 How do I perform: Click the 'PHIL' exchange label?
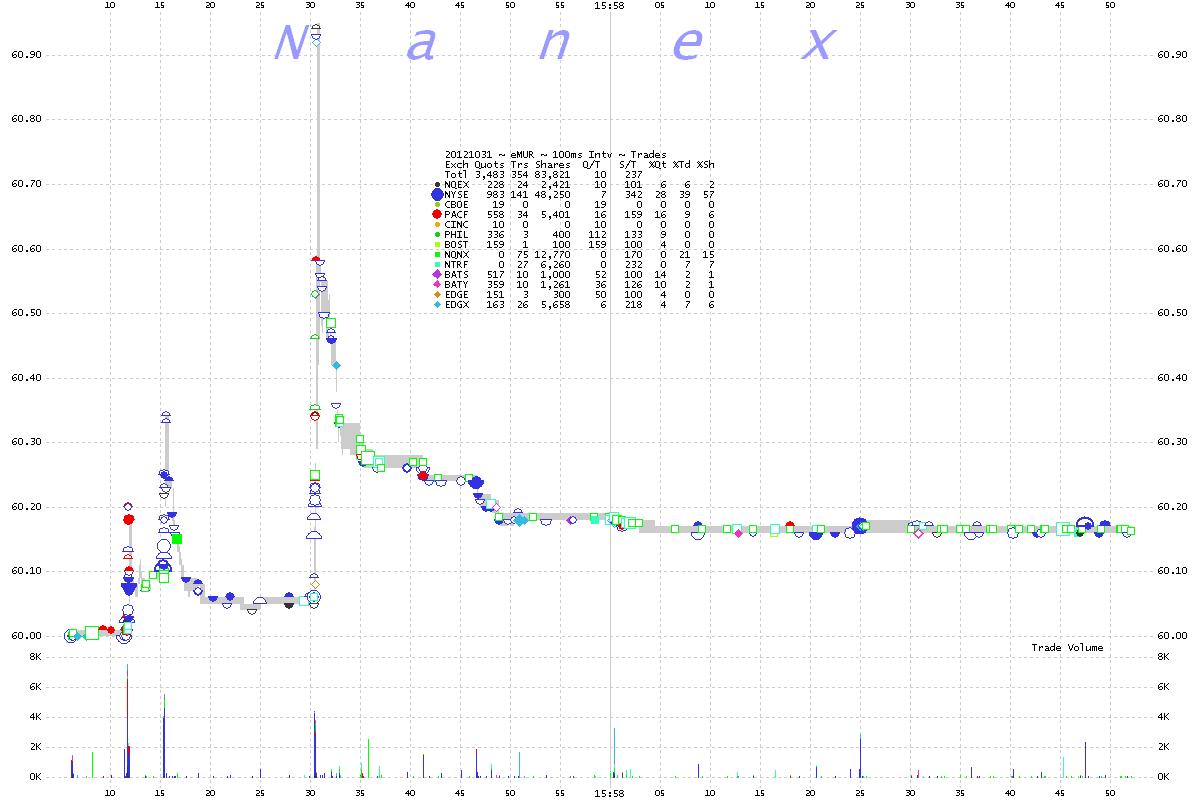pos(457,235)
